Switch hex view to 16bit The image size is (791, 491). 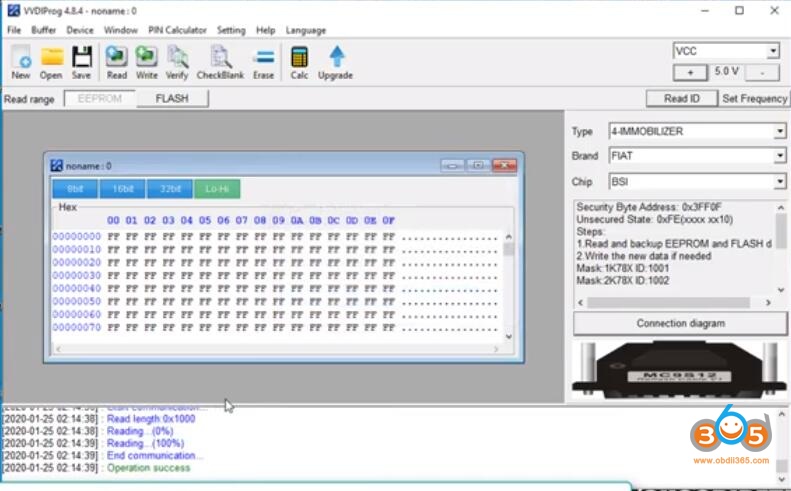point(123,189)
